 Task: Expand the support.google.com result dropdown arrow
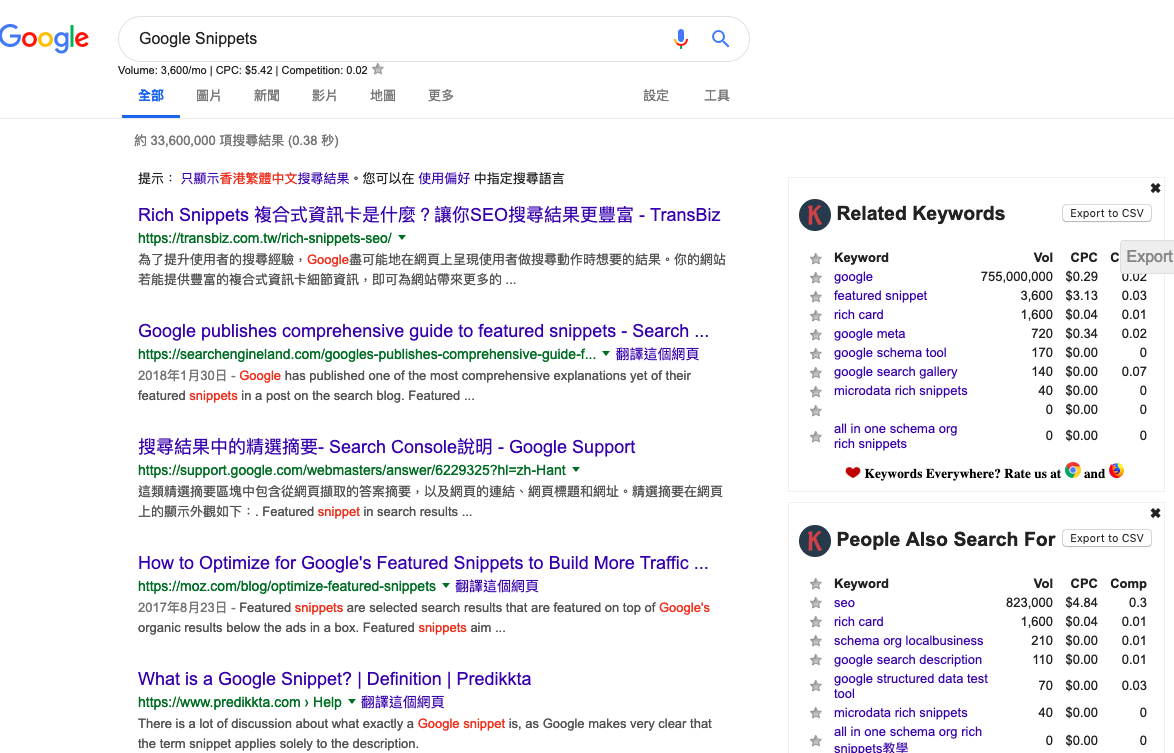(x=576, y=470)
